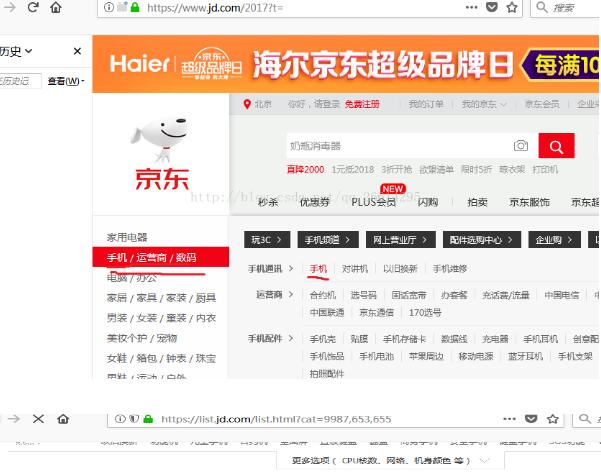Viewport: 601px width, 473px height.
Task: Select 家居 / 家具 / 家装 / 厨具 category
Action: click(161, 298)
